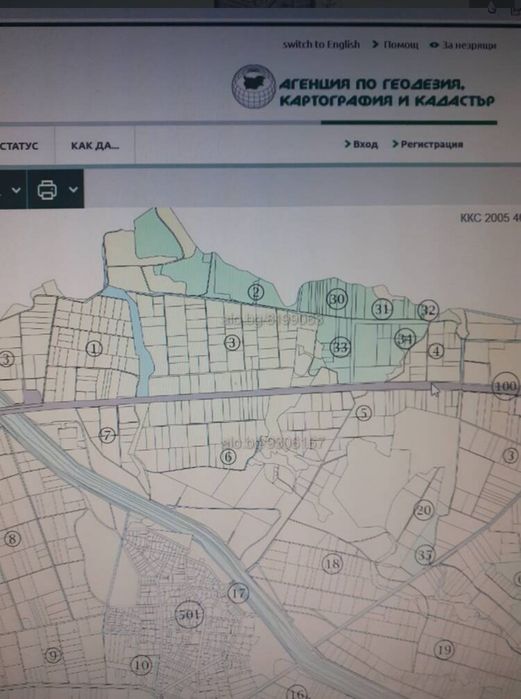Click block marker 6 on the map

point(228,456)
